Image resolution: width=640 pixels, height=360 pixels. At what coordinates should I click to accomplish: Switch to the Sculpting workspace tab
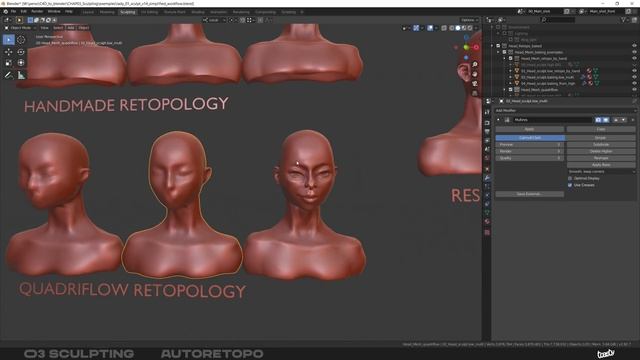[127, 12]
